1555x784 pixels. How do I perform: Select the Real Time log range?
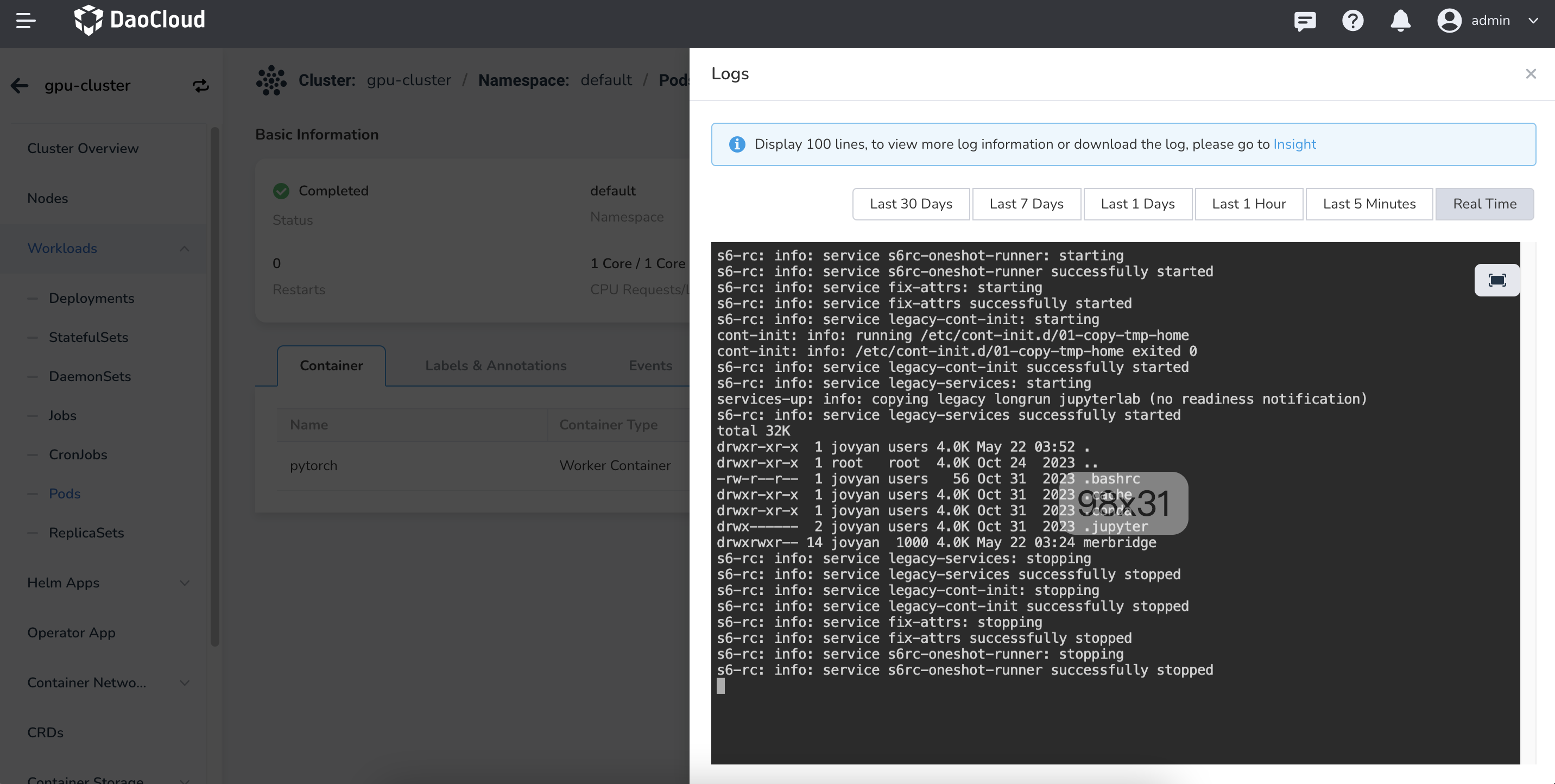(x=1484, y=204)
